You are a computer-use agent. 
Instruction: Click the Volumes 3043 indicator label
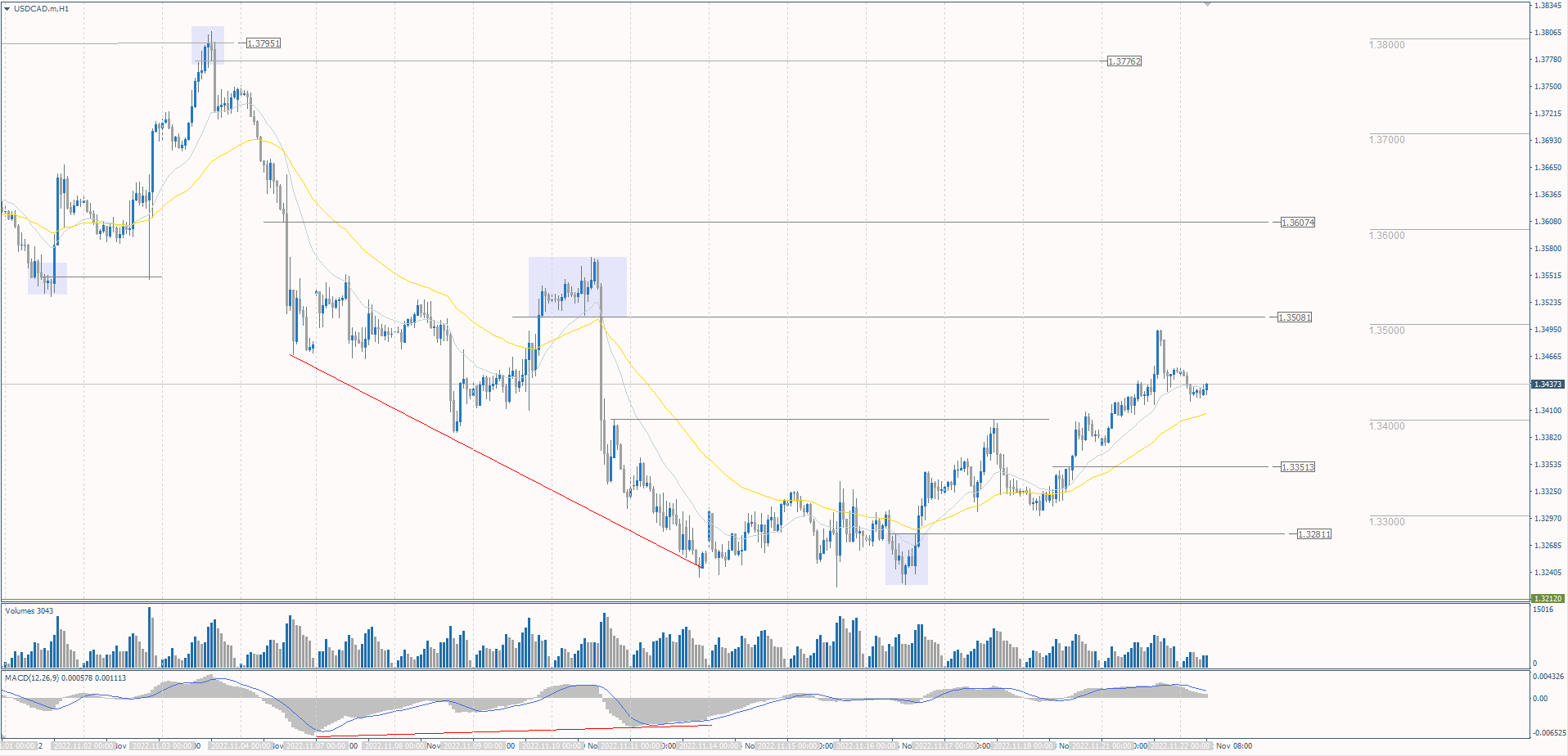pyautogui.click(x=29, y=611)
